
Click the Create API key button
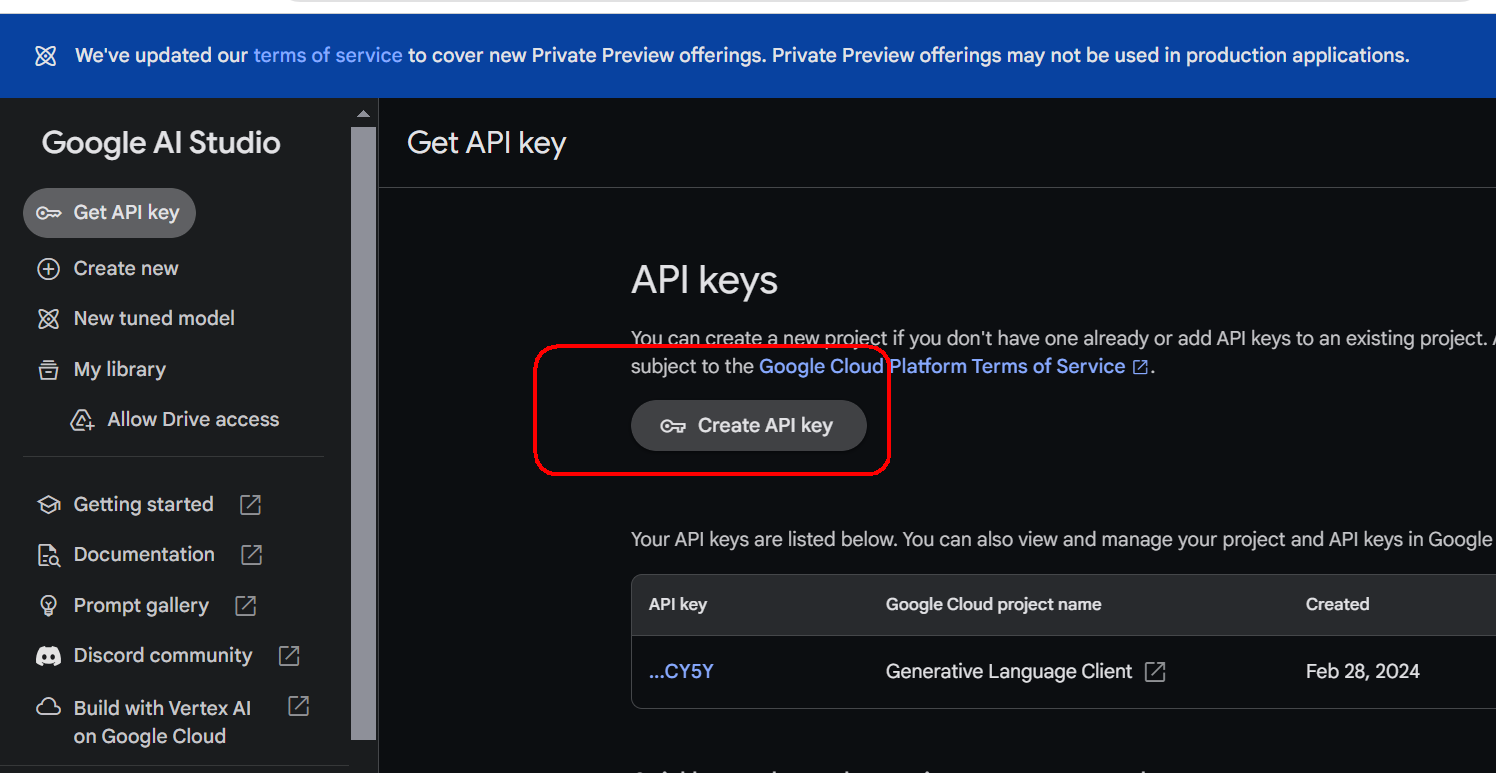pyautogui.click(x=748, y=426)
